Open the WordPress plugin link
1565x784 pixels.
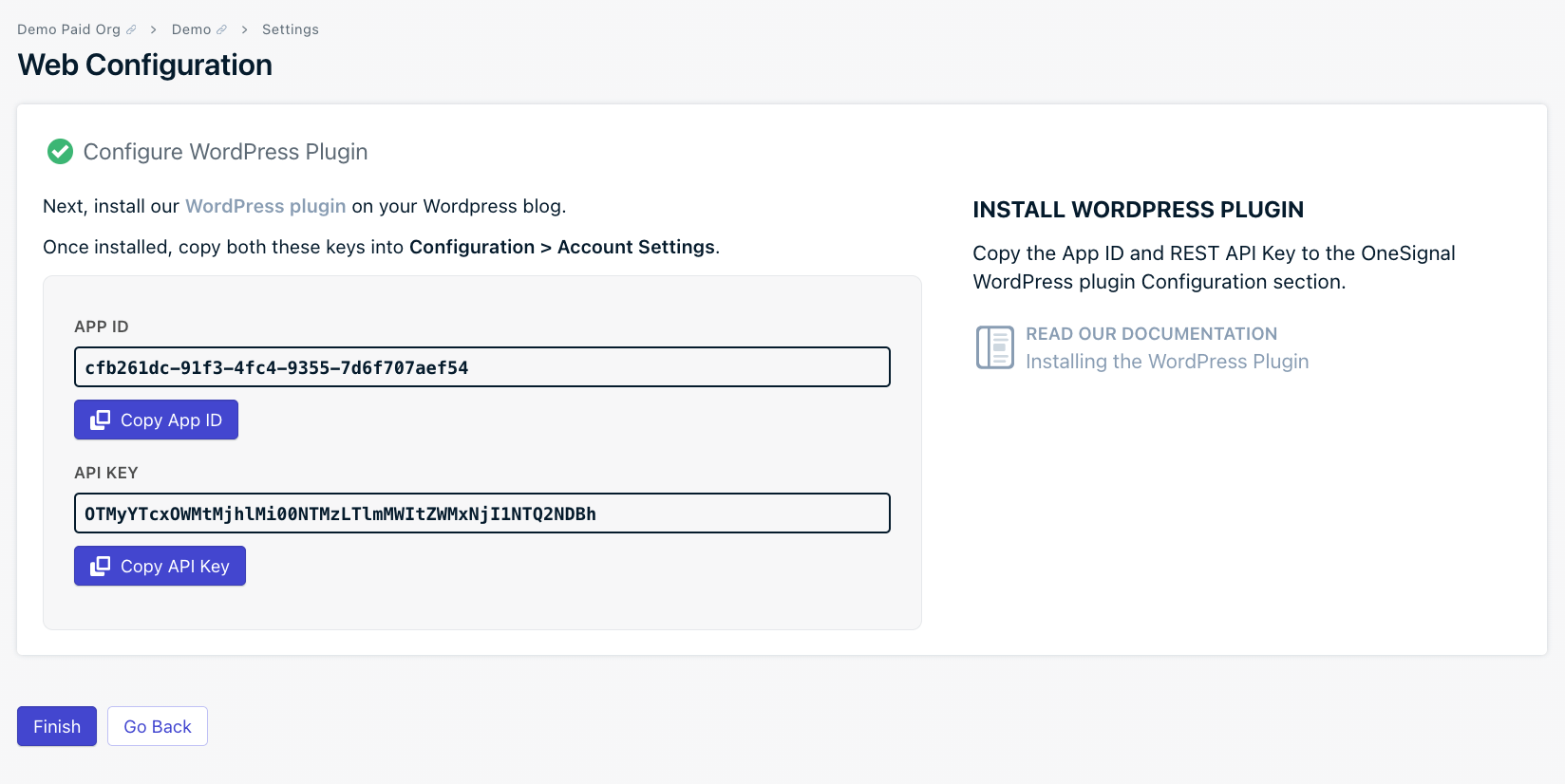tap(265, 206)
